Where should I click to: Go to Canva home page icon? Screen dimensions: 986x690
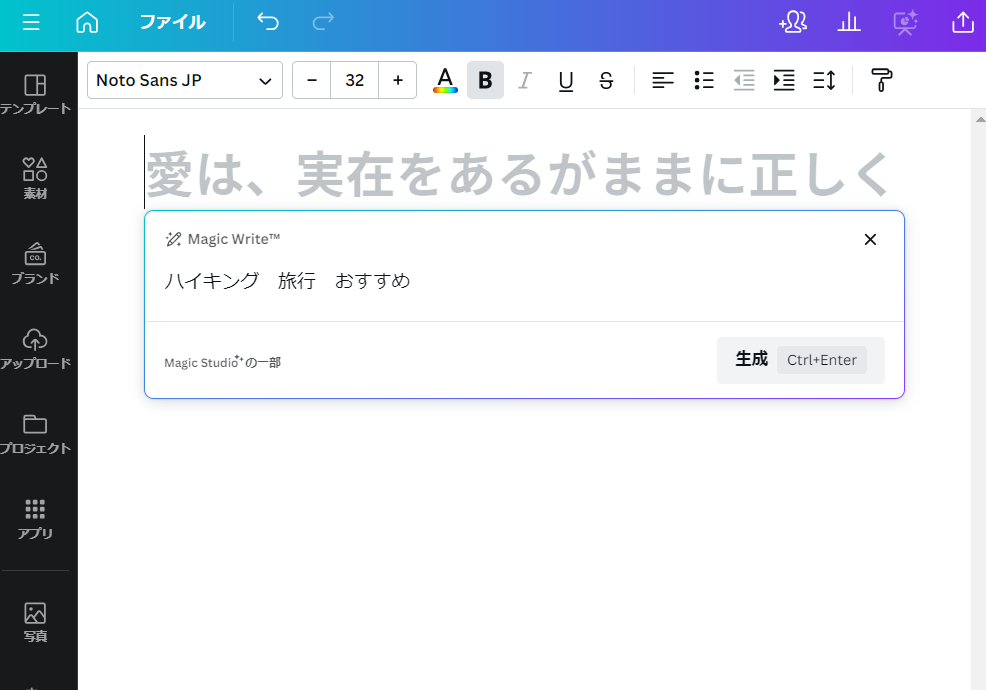click(87, 23)
